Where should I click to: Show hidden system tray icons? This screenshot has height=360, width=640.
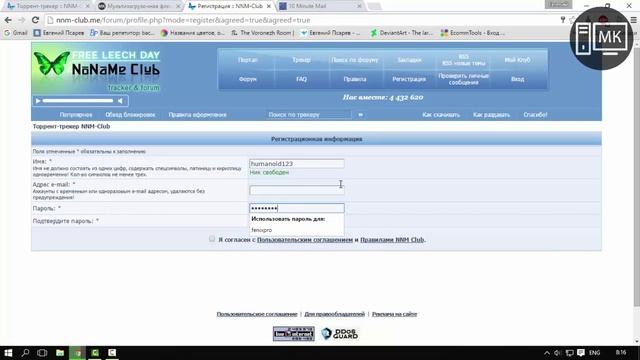tap(547, 353)
